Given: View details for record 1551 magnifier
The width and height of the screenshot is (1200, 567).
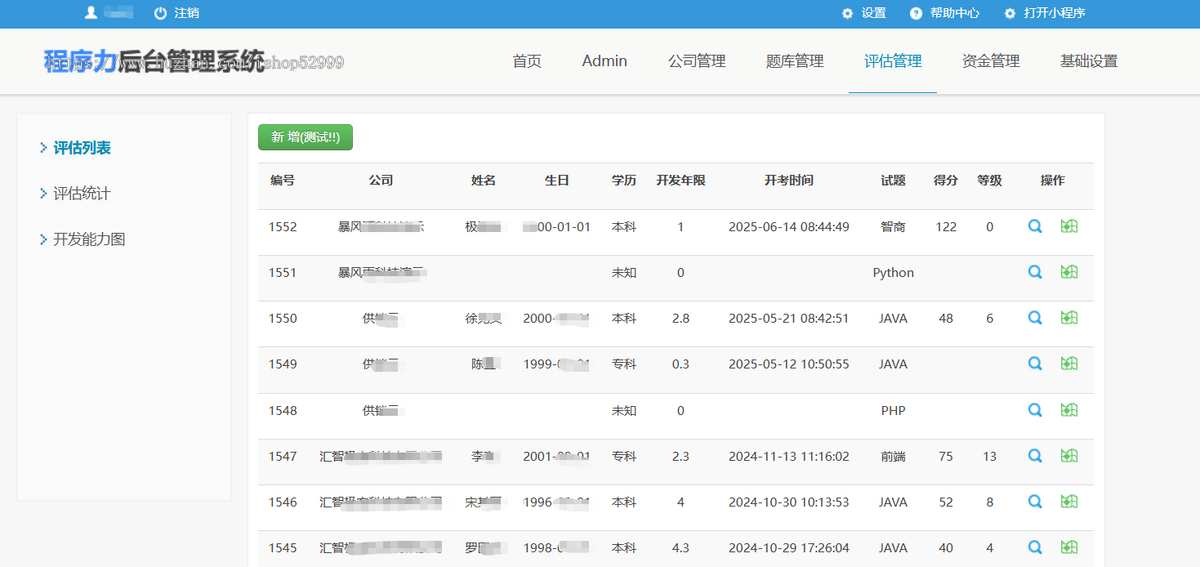Looking at the screenshot, I should click(x=1035, y=272).
